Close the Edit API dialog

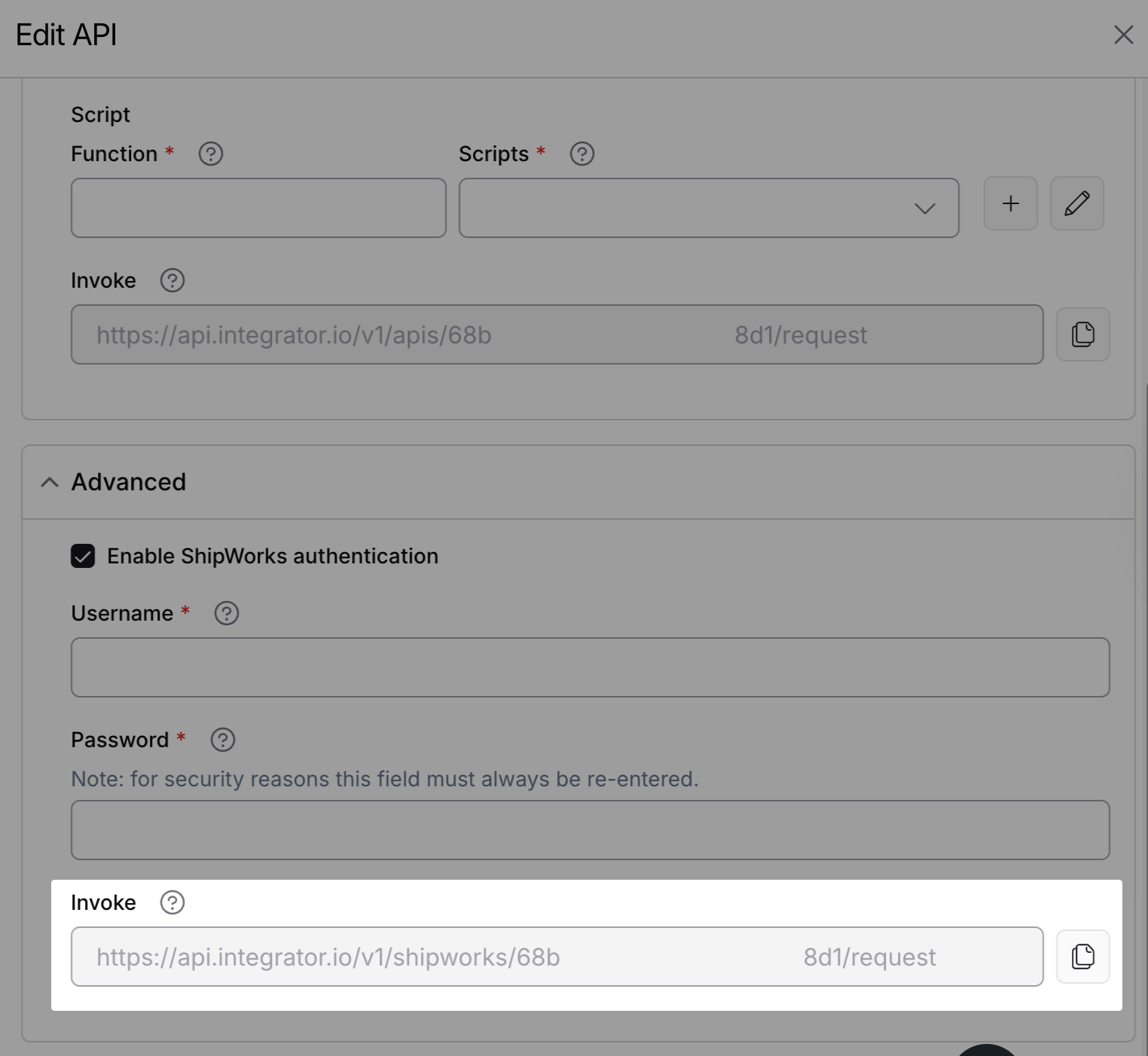[1123, 35]
